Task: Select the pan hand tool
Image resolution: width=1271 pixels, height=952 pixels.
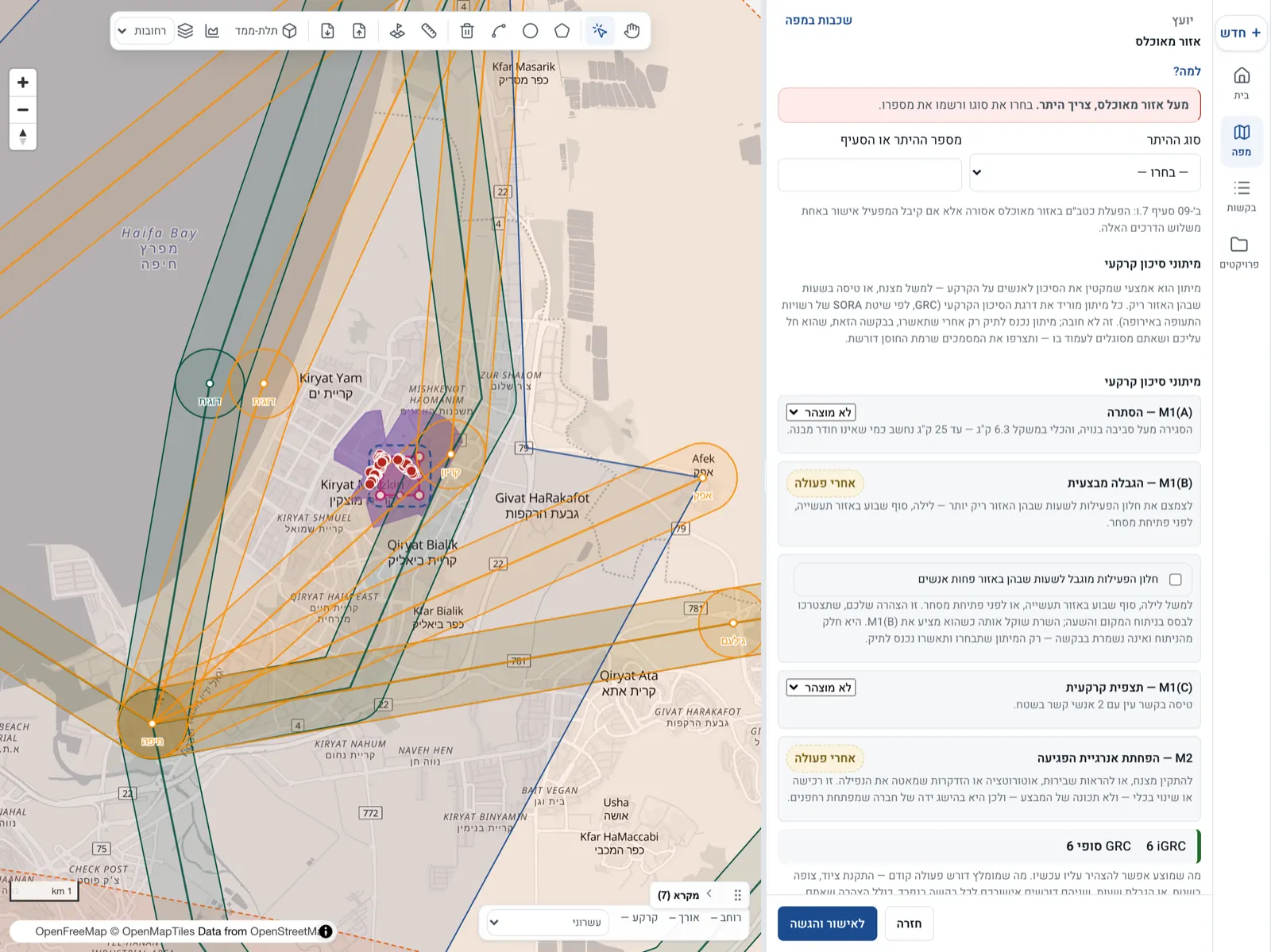Action: pos(632,31)
